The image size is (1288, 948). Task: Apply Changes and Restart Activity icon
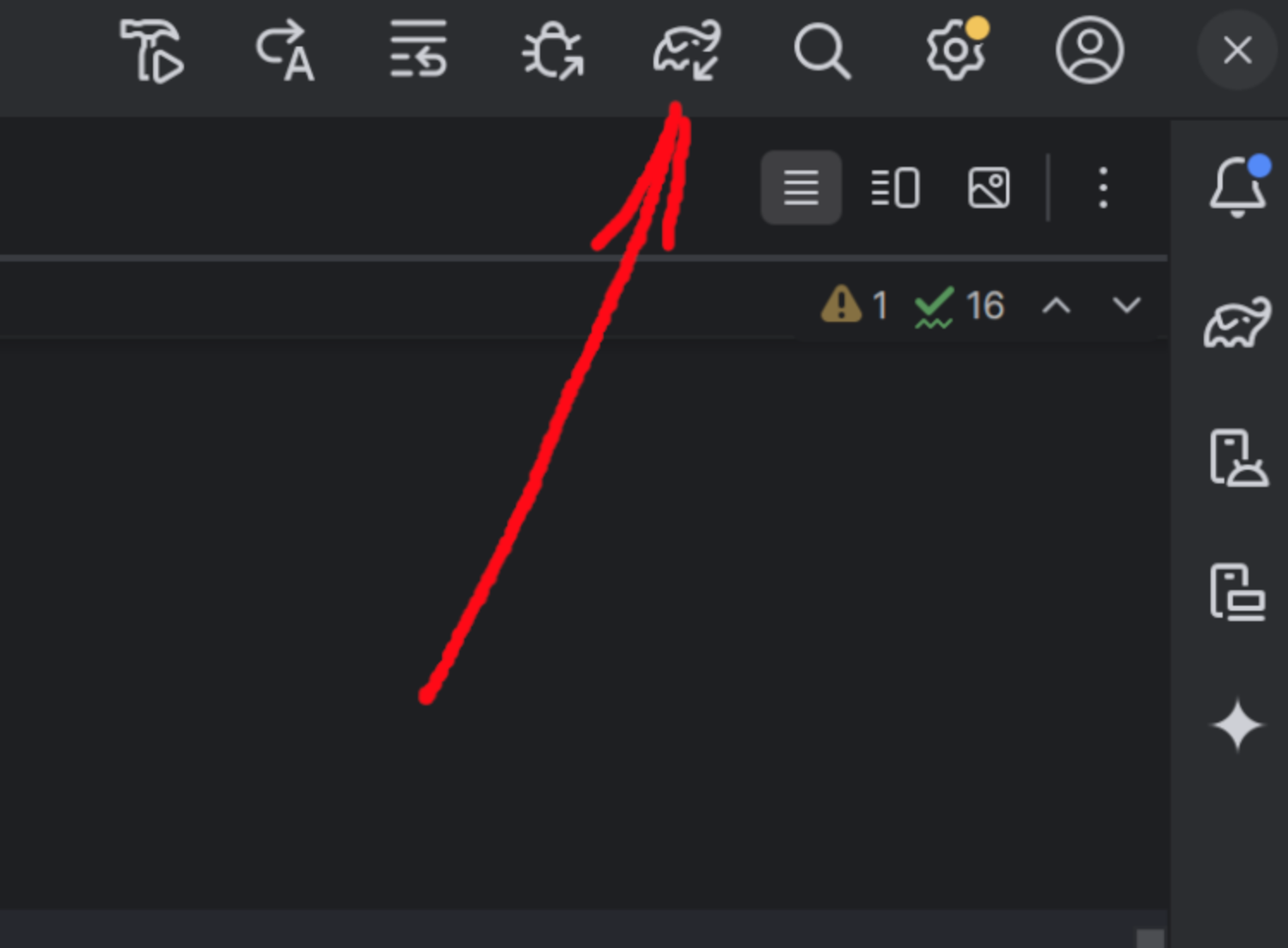(285, 51)
